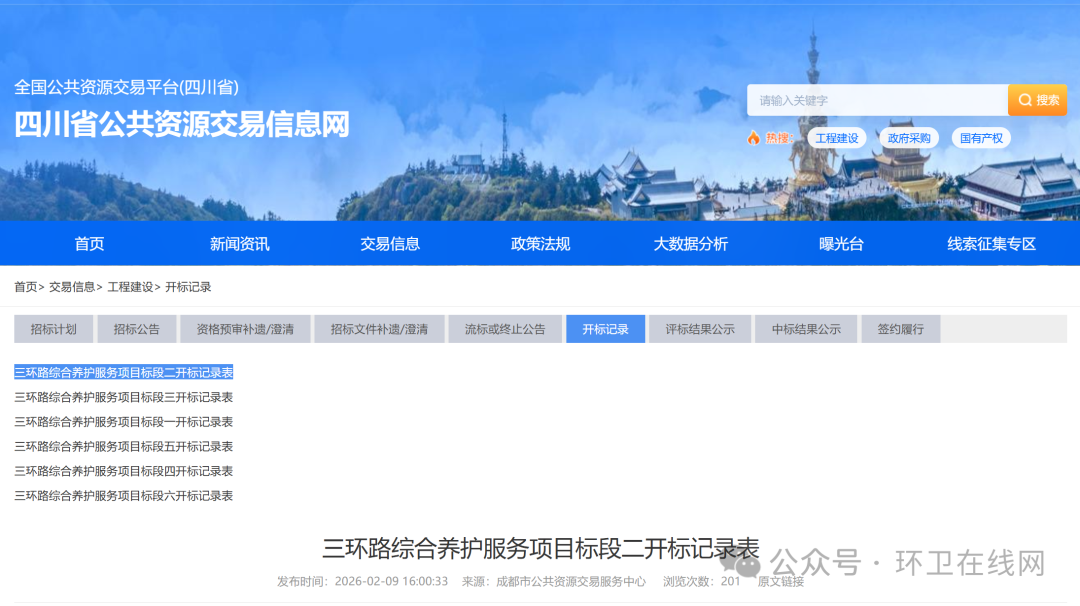1080x606 pixels.
Task: Click the article heading 三环路综合养护服务项目标段二开标记录表
Action: (x=541, y=549)
